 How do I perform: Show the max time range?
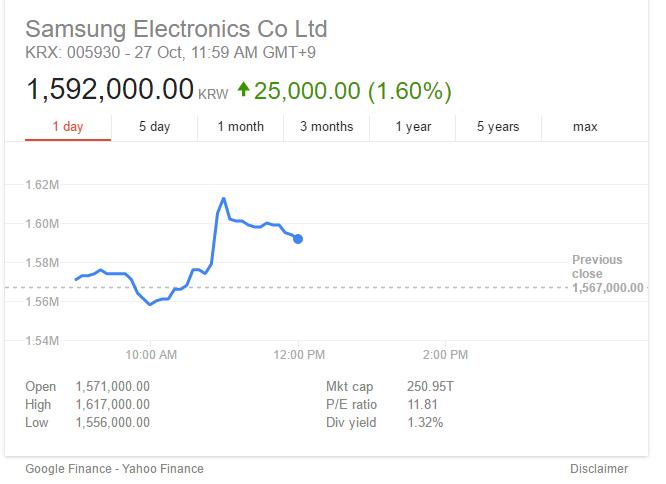(x=585, y=127)
